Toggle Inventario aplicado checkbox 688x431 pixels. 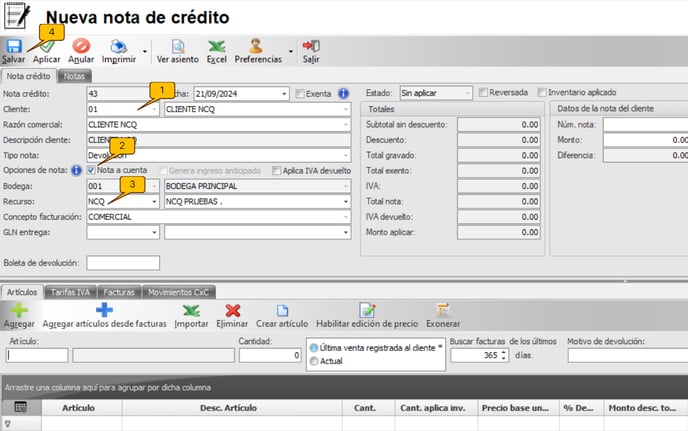[542, 92]
